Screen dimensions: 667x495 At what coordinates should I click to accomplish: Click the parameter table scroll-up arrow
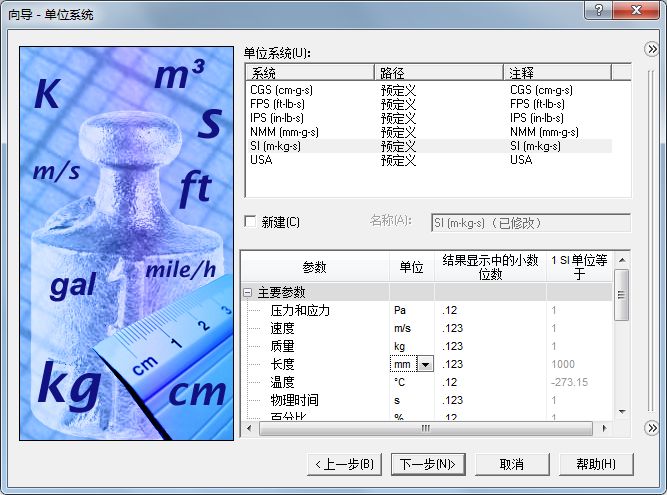tap(622, 258)
